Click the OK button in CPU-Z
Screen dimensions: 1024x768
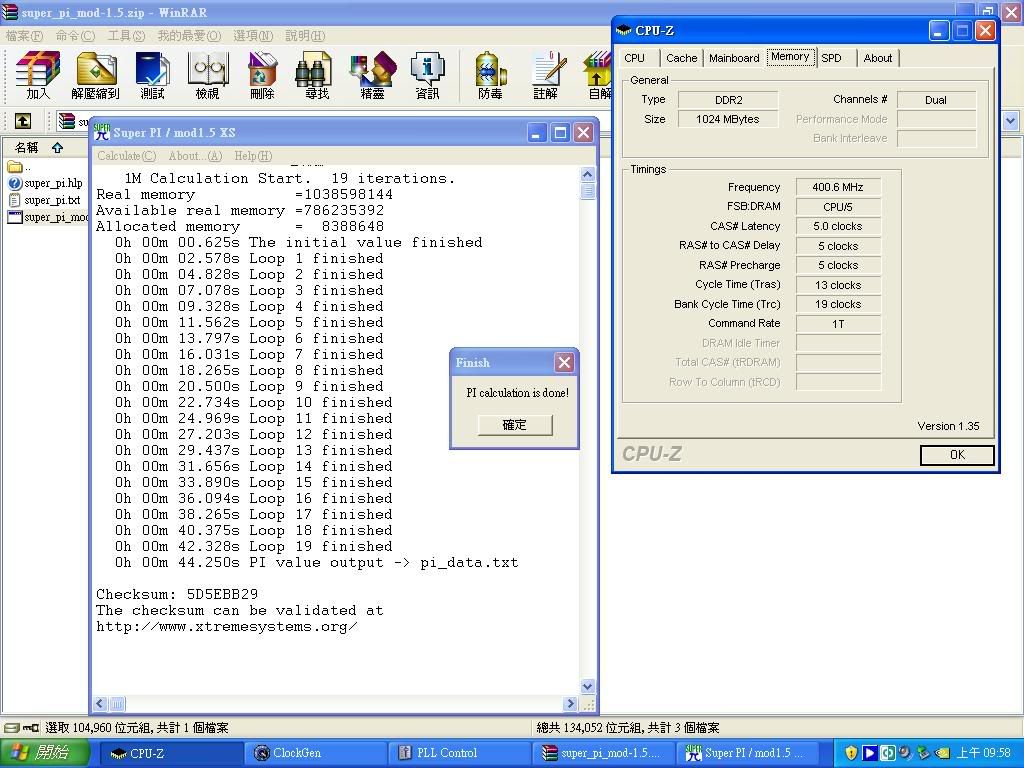pyautogui.click(x=957, y=455)
